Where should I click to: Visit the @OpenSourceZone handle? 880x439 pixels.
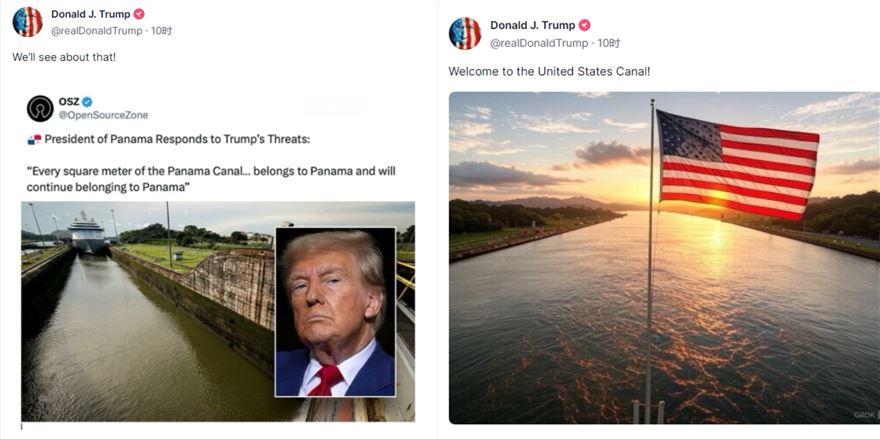pyautogui.click(x=103, y=115)
